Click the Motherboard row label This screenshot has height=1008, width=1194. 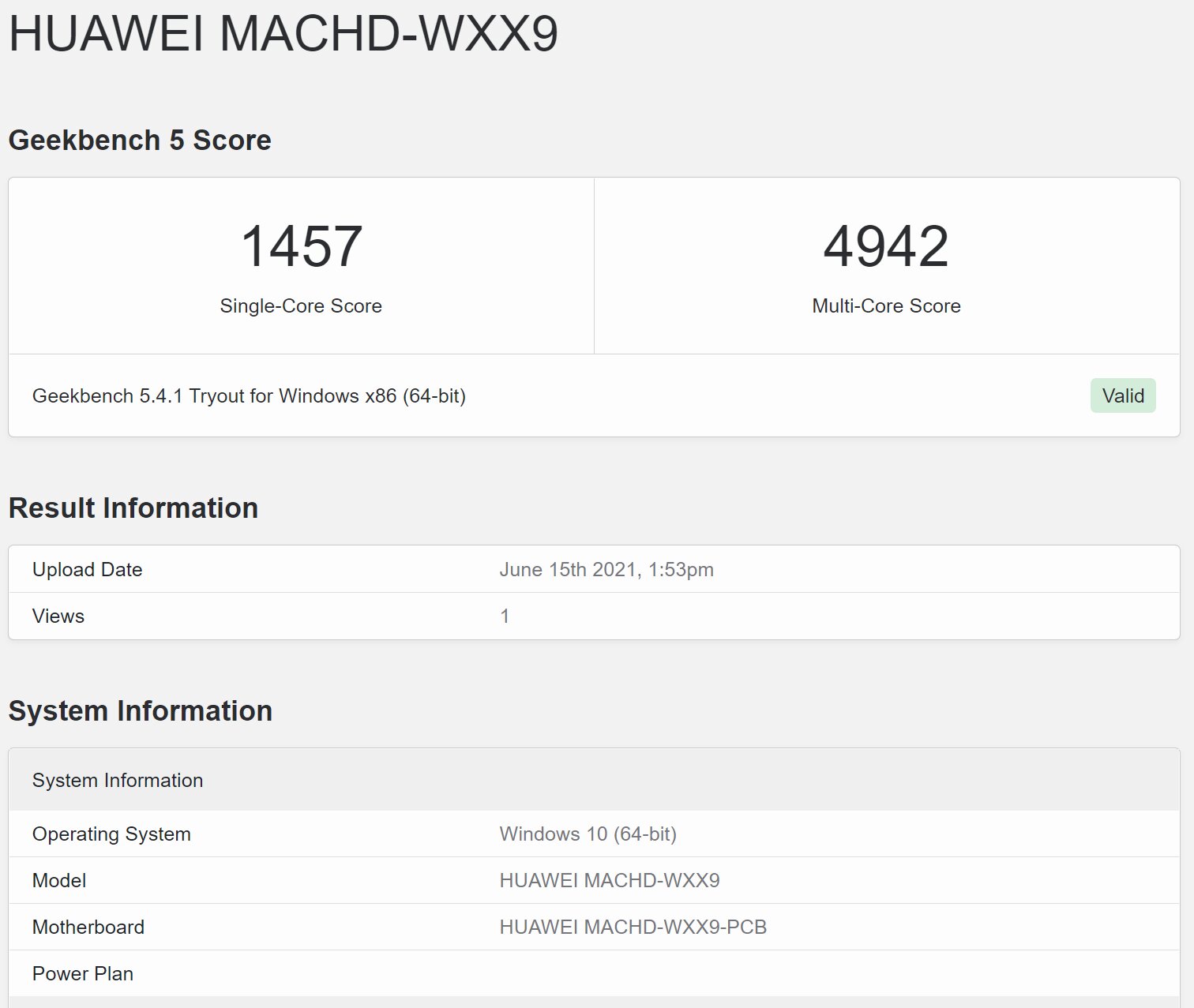[88, 927]
